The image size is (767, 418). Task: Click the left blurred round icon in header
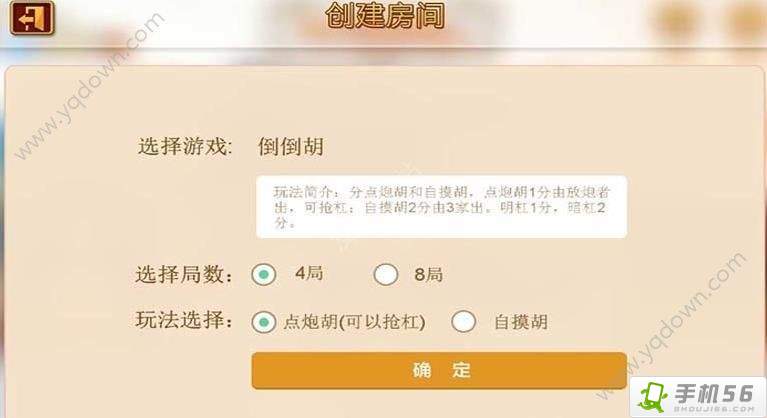[675, 19]
